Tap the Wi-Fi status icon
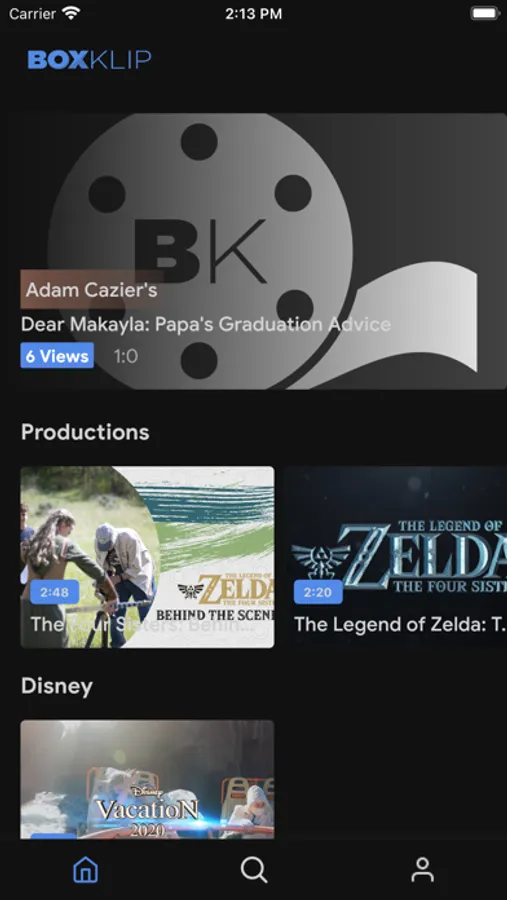Viewport: 507px width, 900px height. point(72,13)
